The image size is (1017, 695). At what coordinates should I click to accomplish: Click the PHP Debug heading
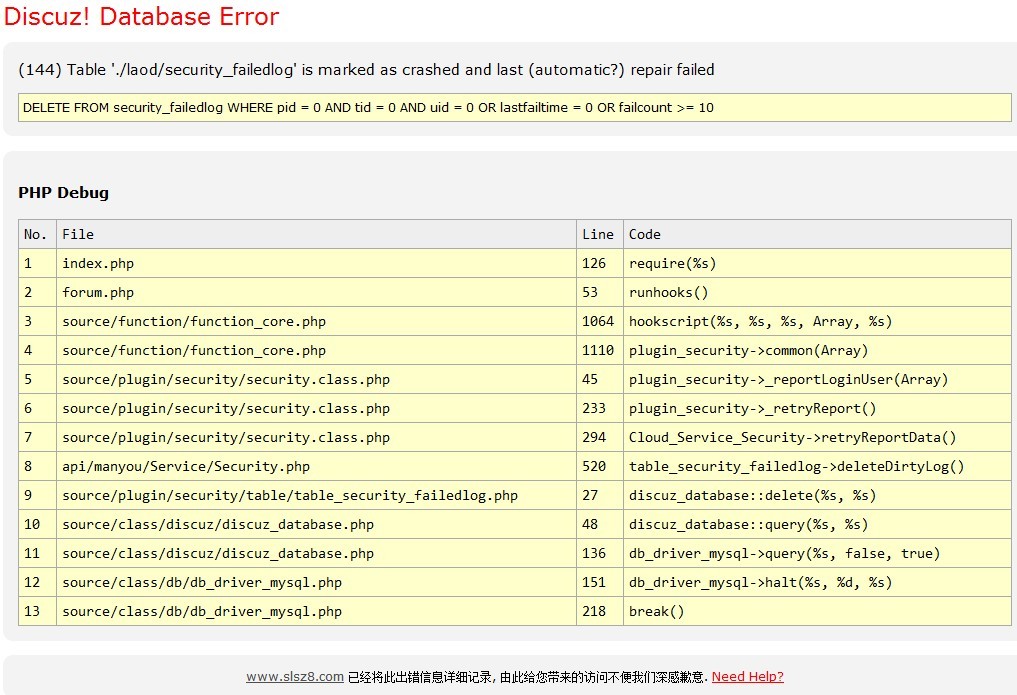64,193
